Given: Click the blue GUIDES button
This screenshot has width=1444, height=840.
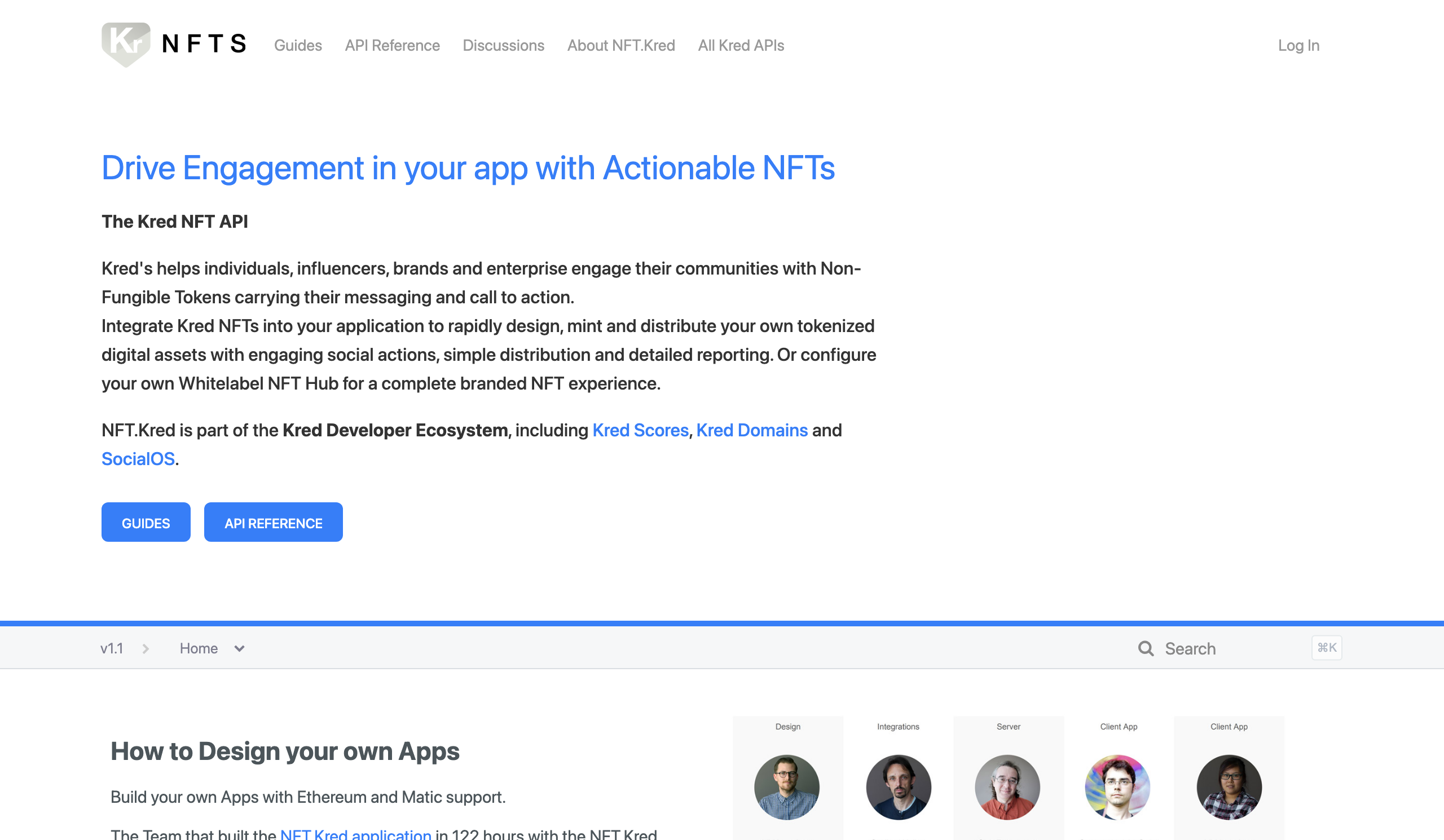Looking at the screenshot, I should coord(146,522).
